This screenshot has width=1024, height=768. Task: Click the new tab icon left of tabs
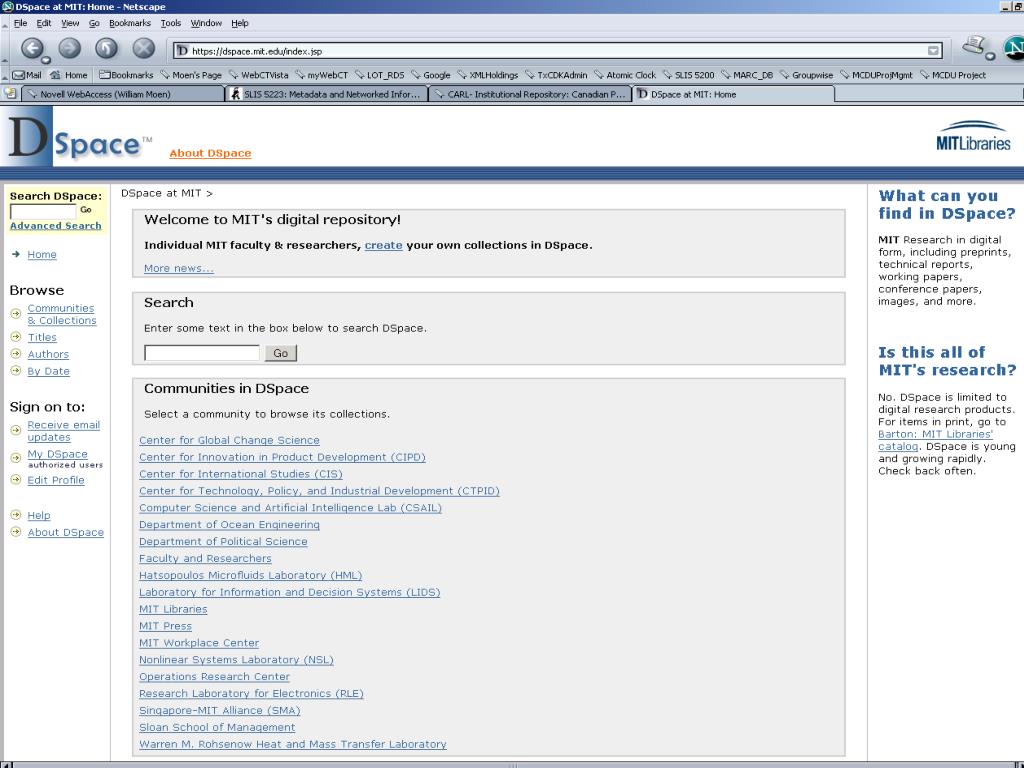[x=10, y=93]
